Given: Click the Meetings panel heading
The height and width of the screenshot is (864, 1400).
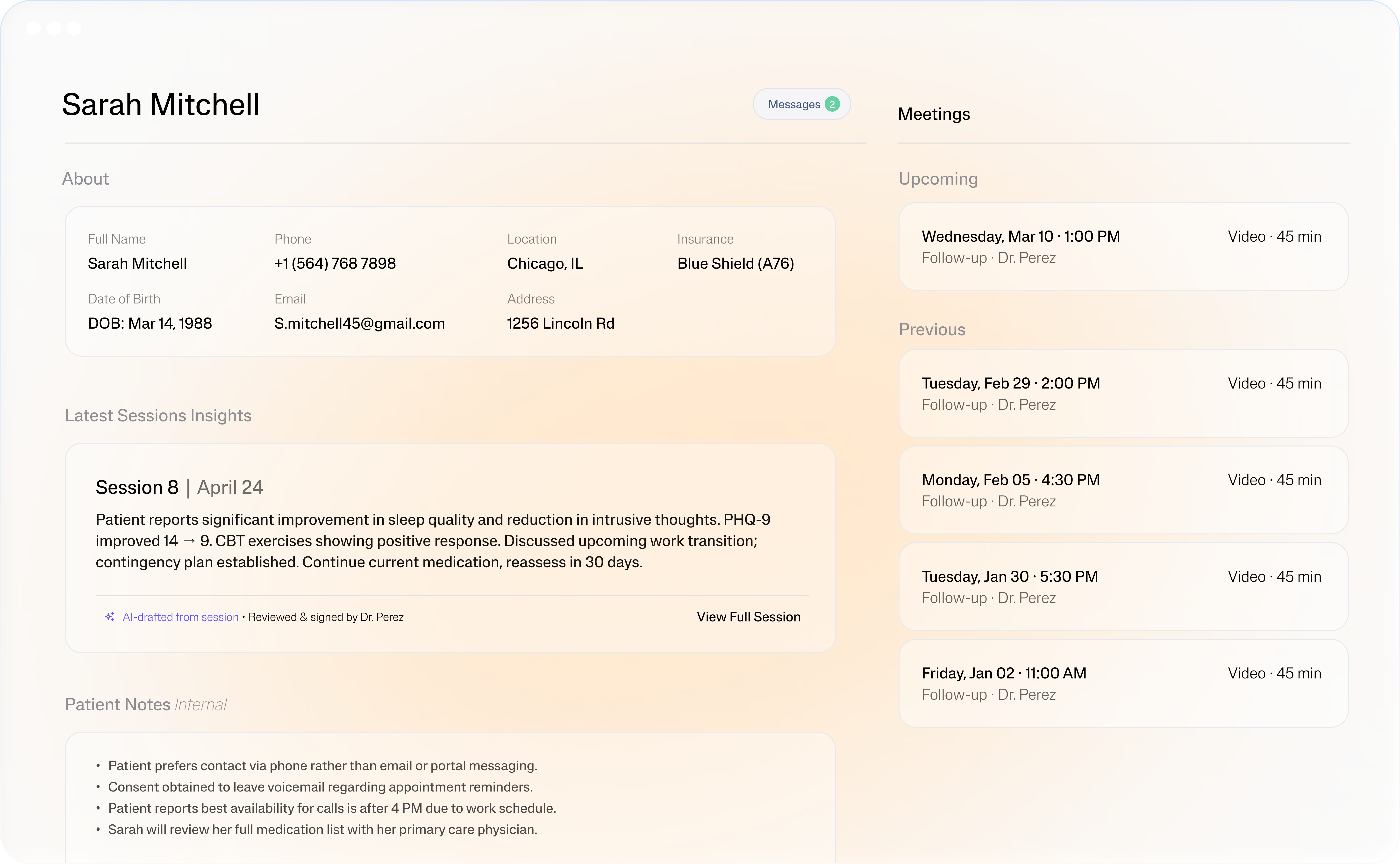Looking at the screenshot, I should (933, 114).
